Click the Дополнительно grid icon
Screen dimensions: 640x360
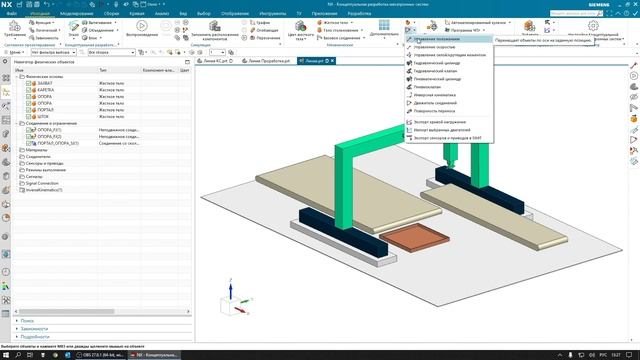click(x=384, y=25)
